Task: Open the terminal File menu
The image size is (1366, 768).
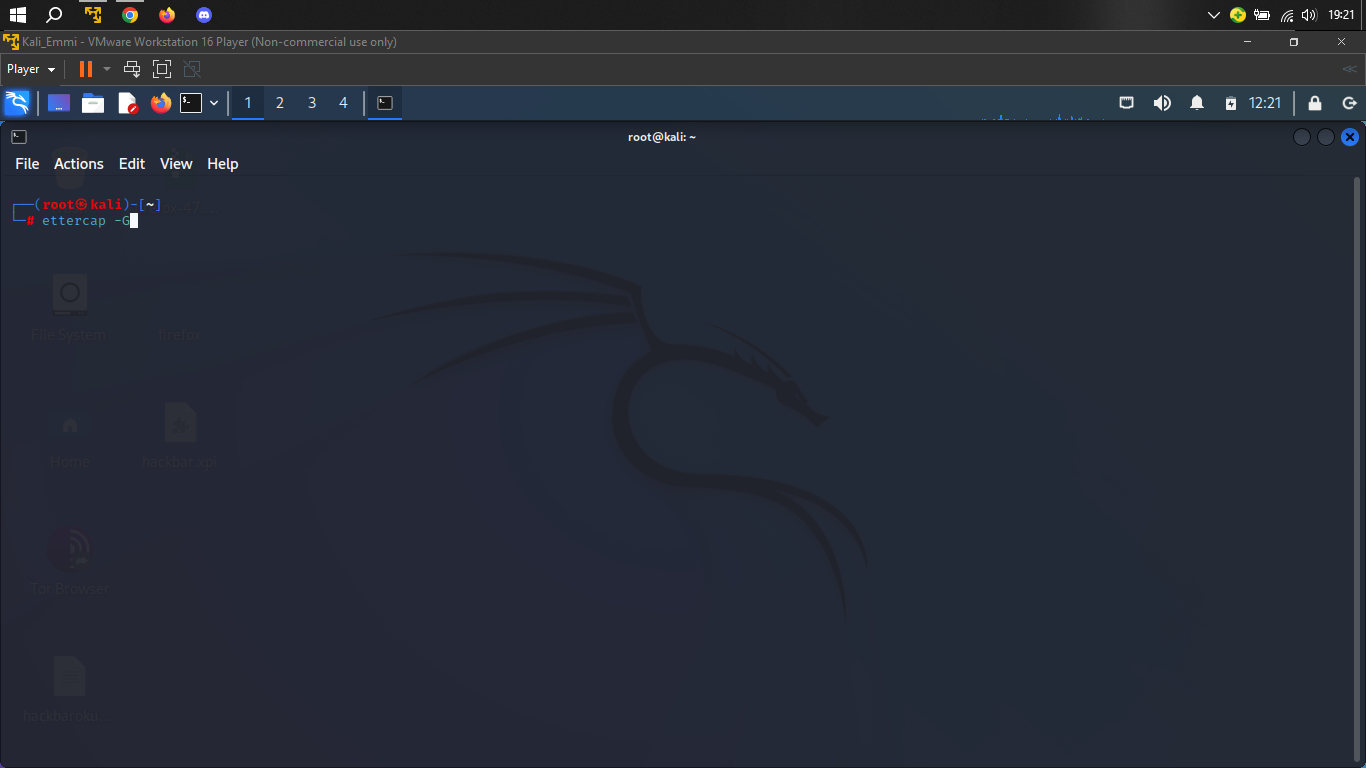Action: coord(27,164)
